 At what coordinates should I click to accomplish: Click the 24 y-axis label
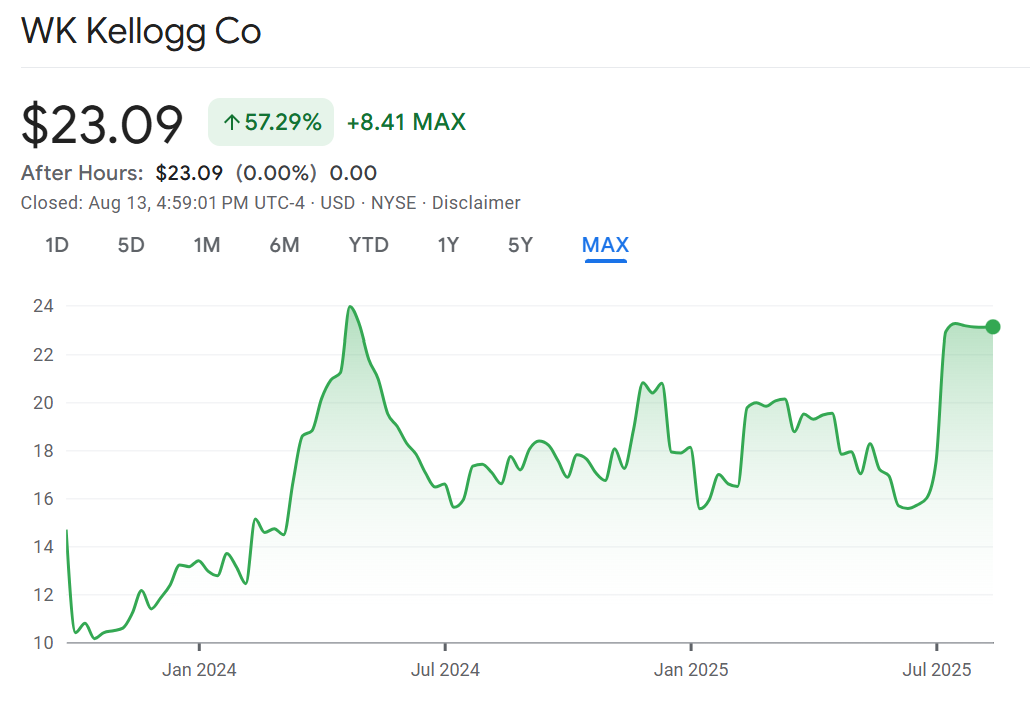tap(43, 306)
